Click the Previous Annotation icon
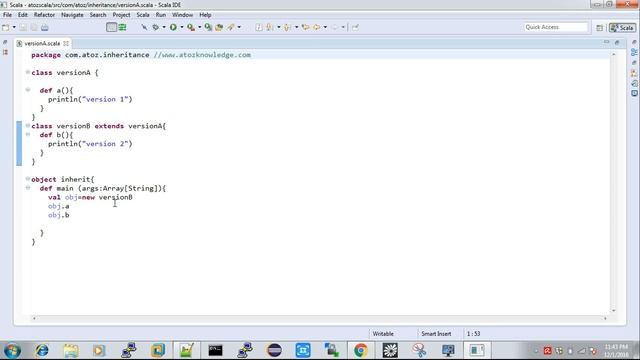 287,27
